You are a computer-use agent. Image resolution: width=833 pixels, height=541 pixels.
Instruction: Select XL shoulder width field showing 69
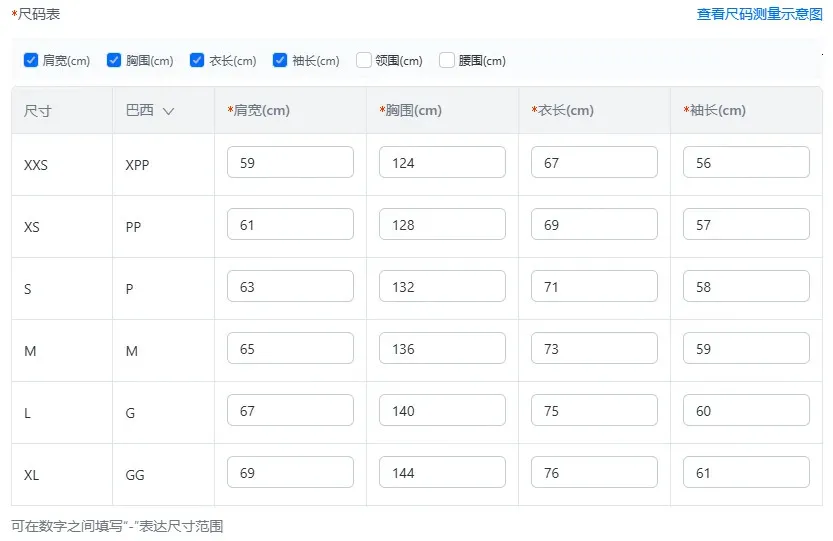(x=290, y=473)
